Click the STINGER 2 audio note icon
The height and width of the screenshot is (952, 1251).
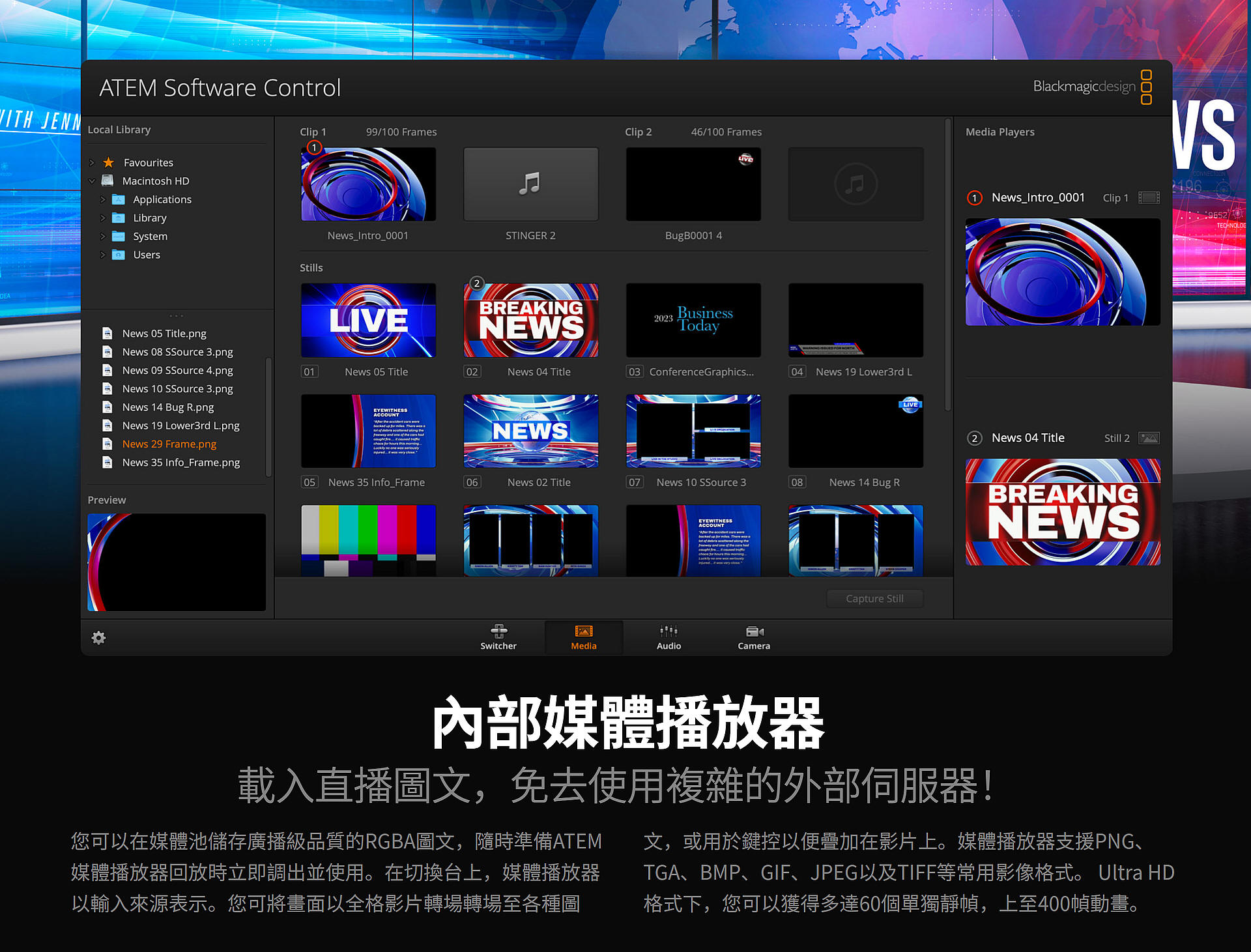[530, 184]
